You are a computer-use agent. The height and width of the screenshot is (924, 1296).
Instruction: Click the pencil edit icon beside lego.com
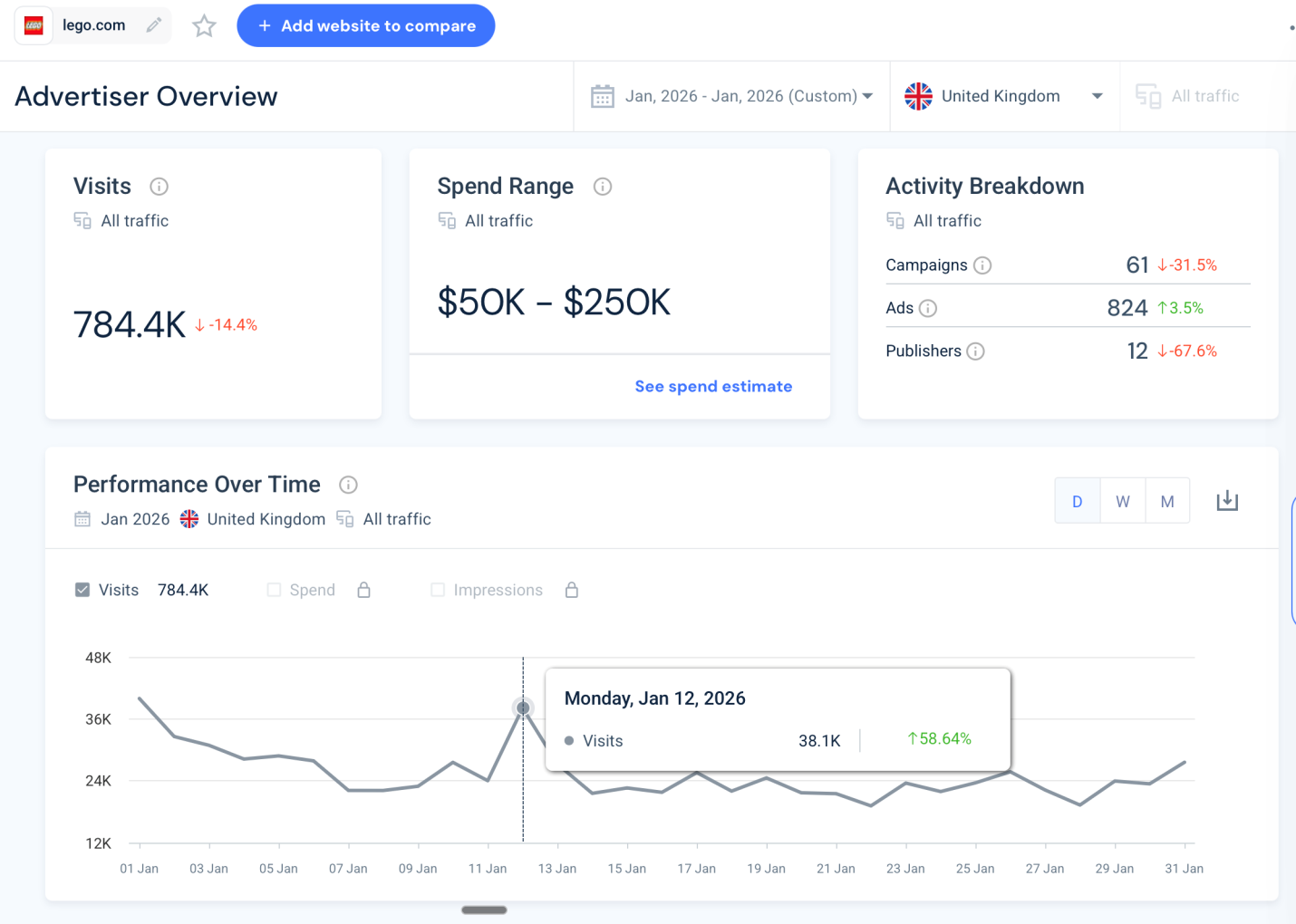point(154,25)
